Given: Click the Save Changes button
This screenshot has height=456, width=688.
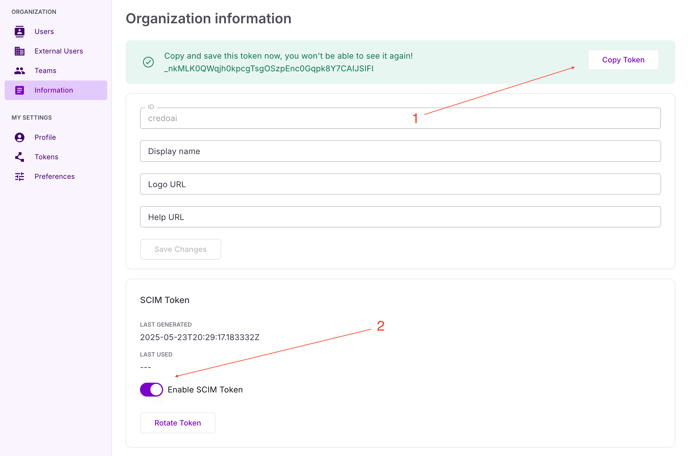Looking at the screenshot, I should 180,249.
